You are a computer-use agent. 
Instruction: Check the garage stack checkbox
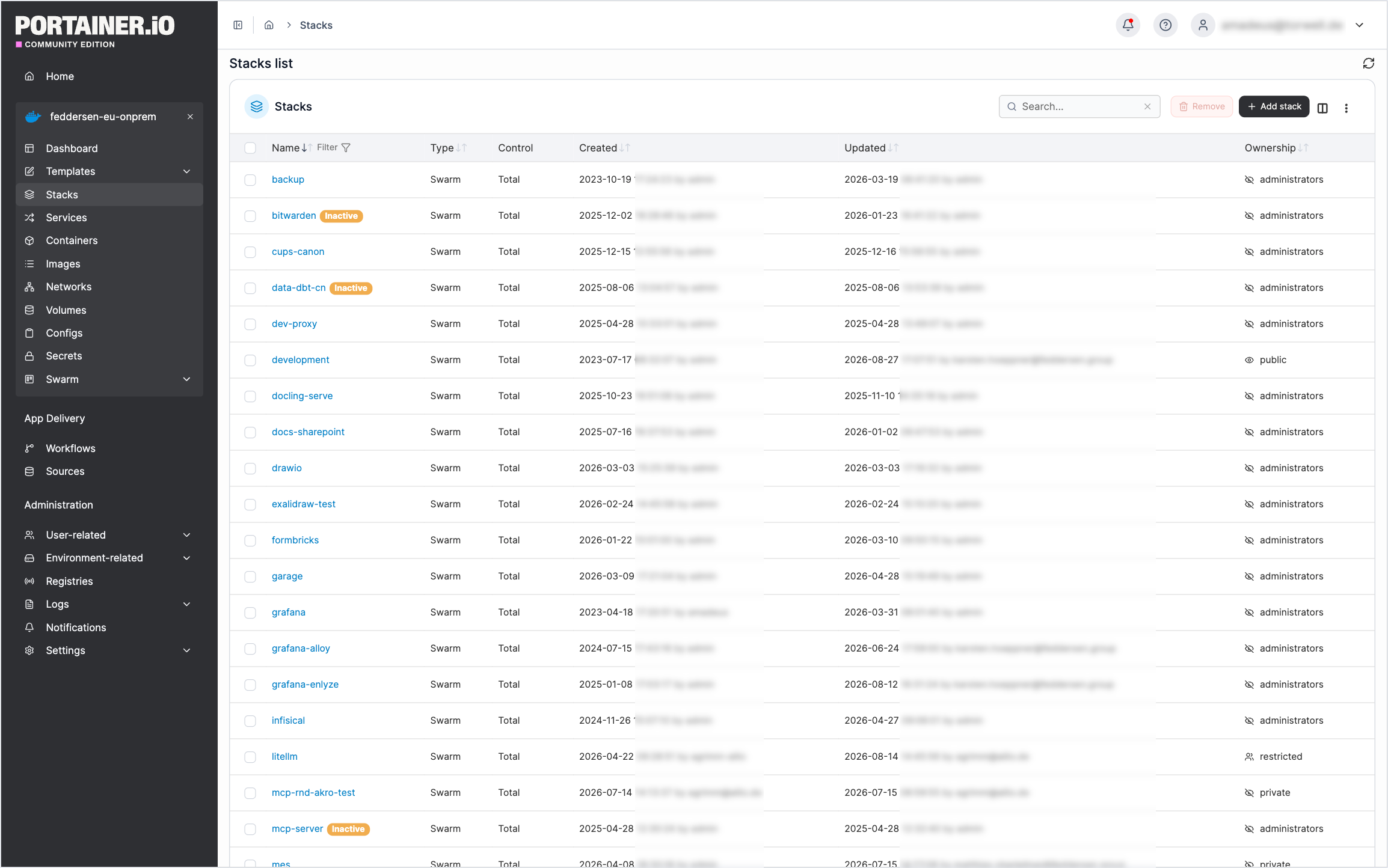[x=250, y=576]
